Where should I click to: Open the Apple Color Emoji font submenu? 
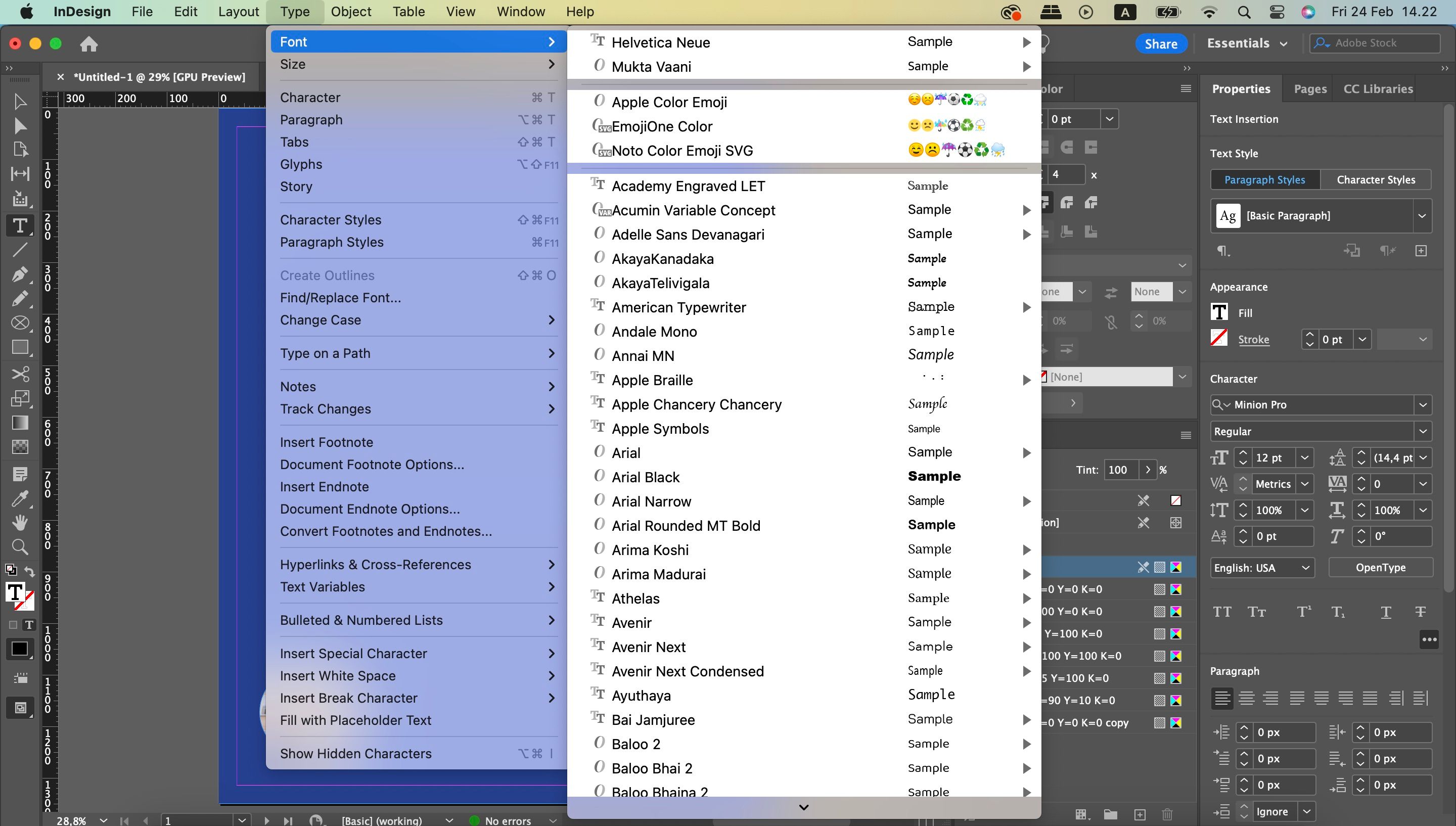pyautogui.click(x=669, y=102)
